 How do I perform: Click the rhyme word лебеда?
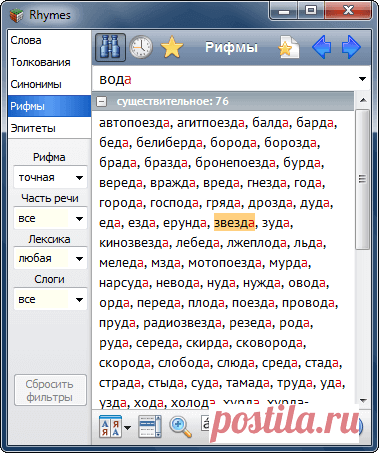click(198, 243)
